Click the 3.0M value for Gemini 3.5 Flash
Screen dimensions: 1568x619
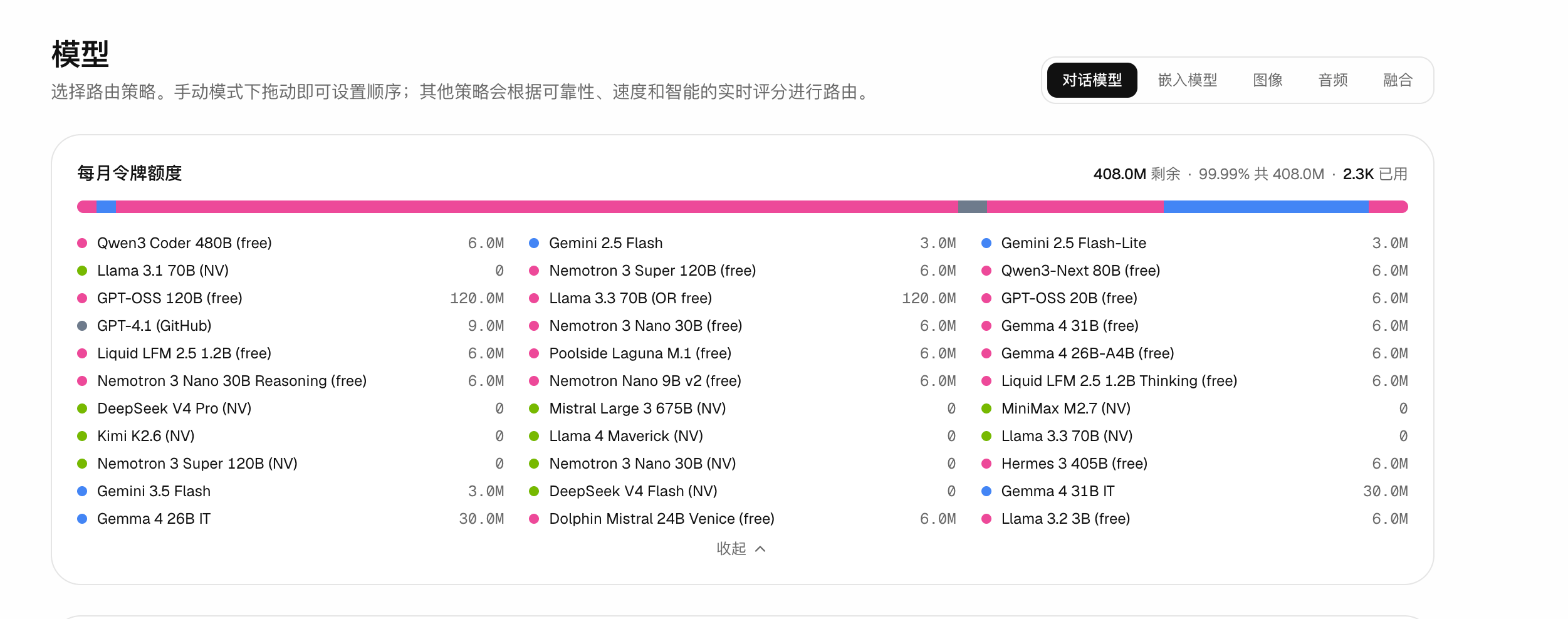pyautogui.click(x=486, y=491)
